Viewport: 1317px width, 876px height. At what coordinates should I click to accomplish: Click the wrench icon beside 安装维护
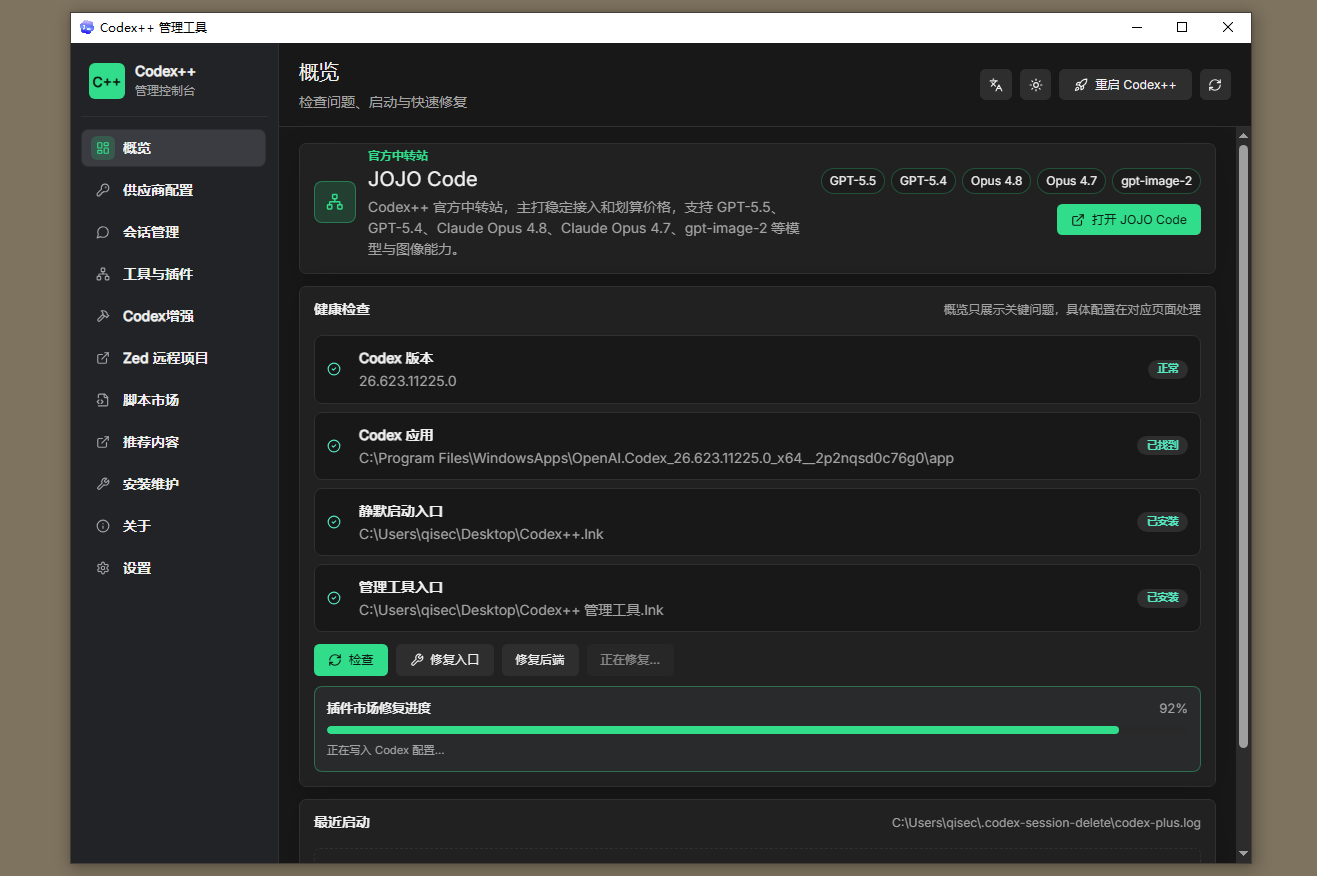pos(102,484)
